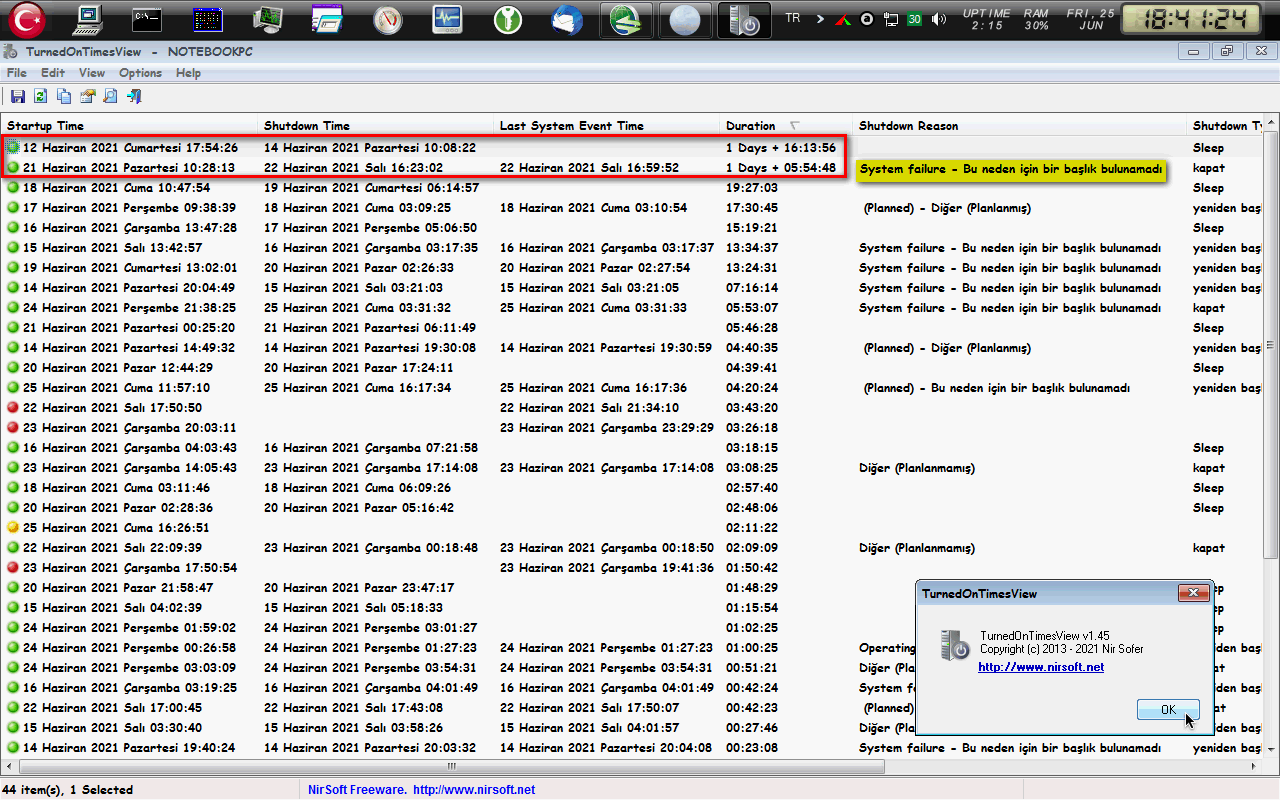The image size is (1280, 800).
Task: Open the File menu
Action: [16, 73]
